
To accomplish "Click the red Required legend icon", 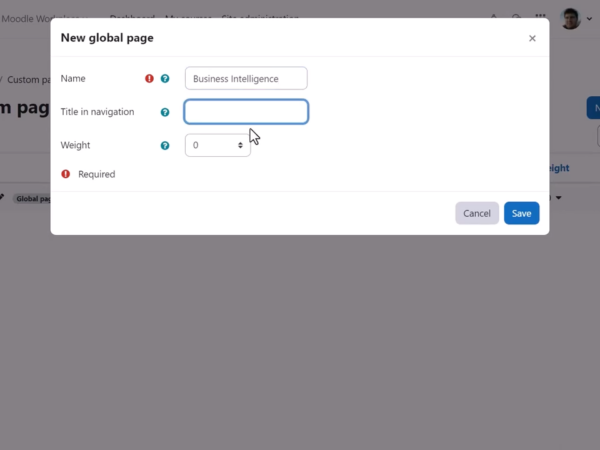I will coord(66,174).
